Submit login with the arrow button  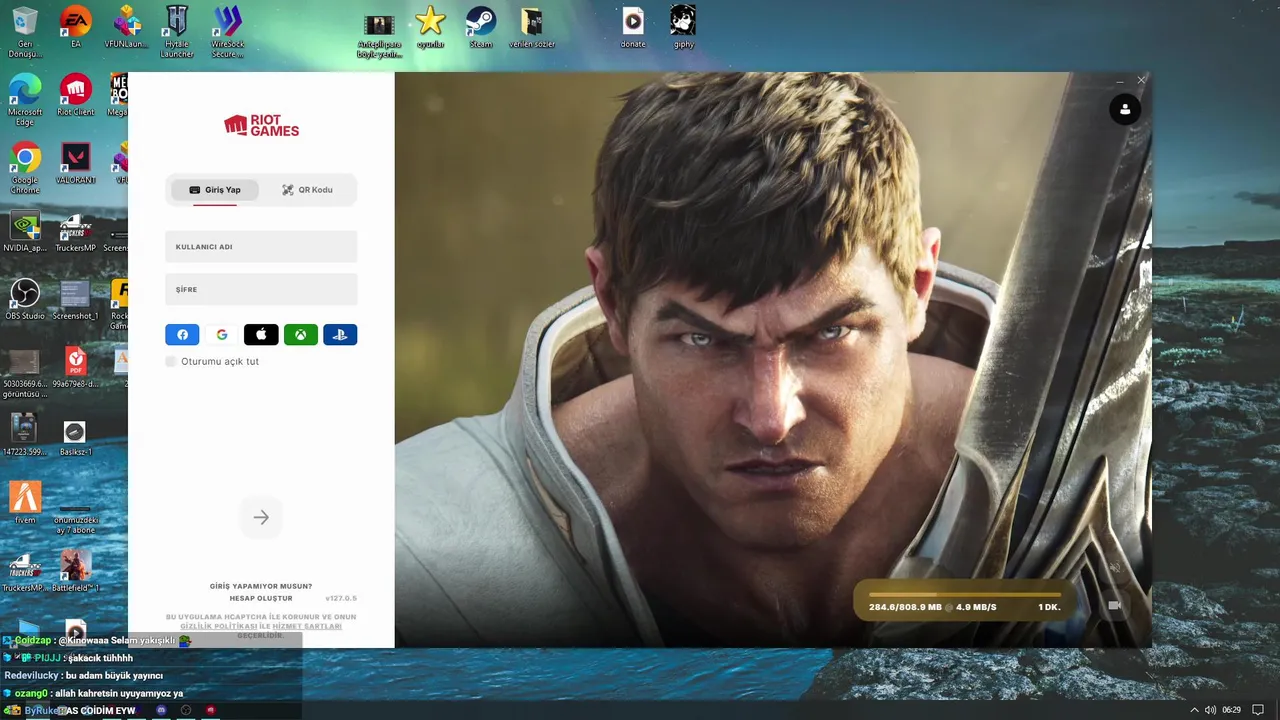261,517
